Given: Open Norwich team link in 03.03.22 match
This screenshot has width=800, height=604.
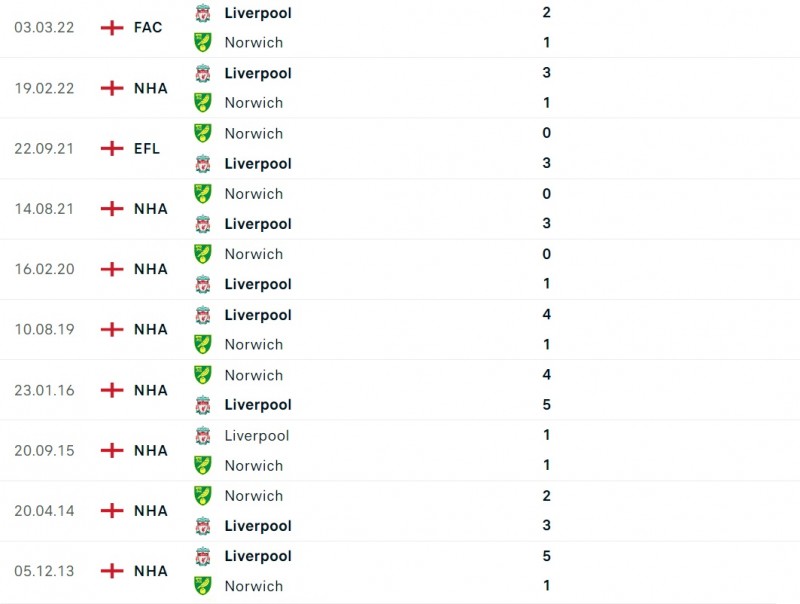Looking at the screenshot, I should tap(254, 43).
